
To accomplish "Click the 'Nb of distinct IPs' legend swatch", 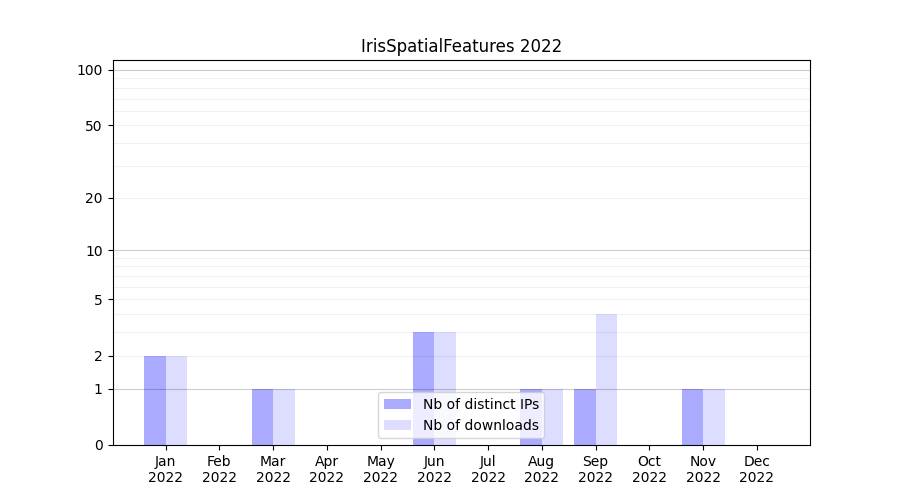I will click(x=397, y=404).
